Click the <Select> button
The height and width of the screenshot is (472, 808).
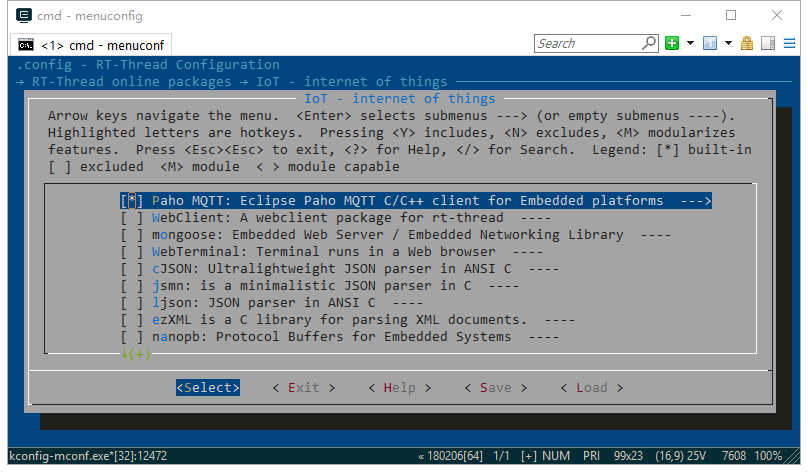click(208, 387)
